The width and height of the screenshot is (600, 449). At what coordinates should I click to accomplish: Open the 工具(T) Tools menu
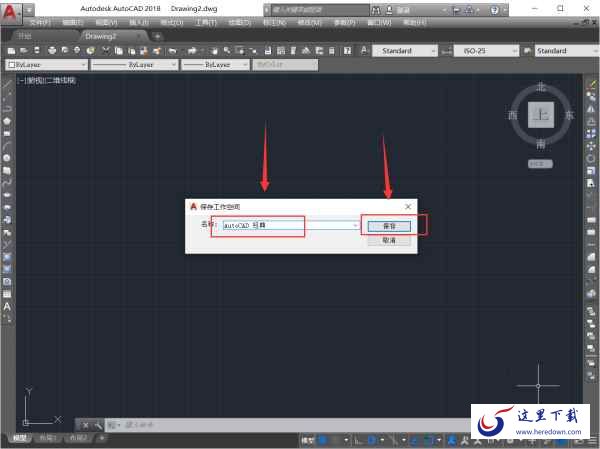(205, 22)
